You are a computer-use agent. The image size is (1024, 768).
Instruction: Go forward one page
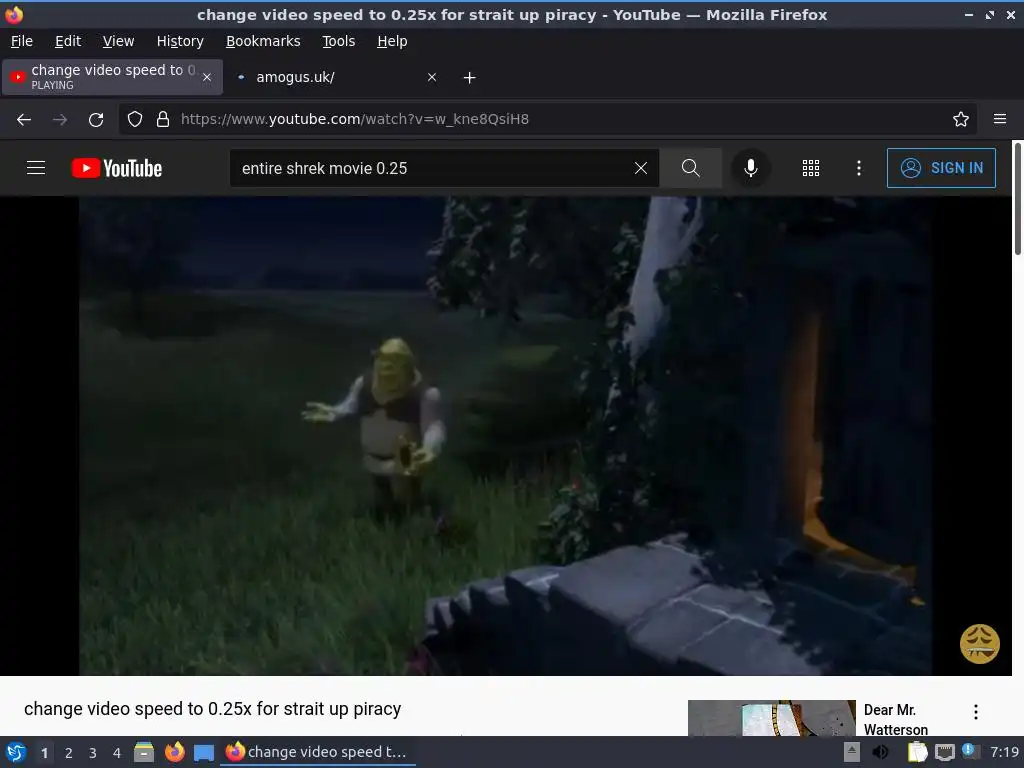[60, 120]
